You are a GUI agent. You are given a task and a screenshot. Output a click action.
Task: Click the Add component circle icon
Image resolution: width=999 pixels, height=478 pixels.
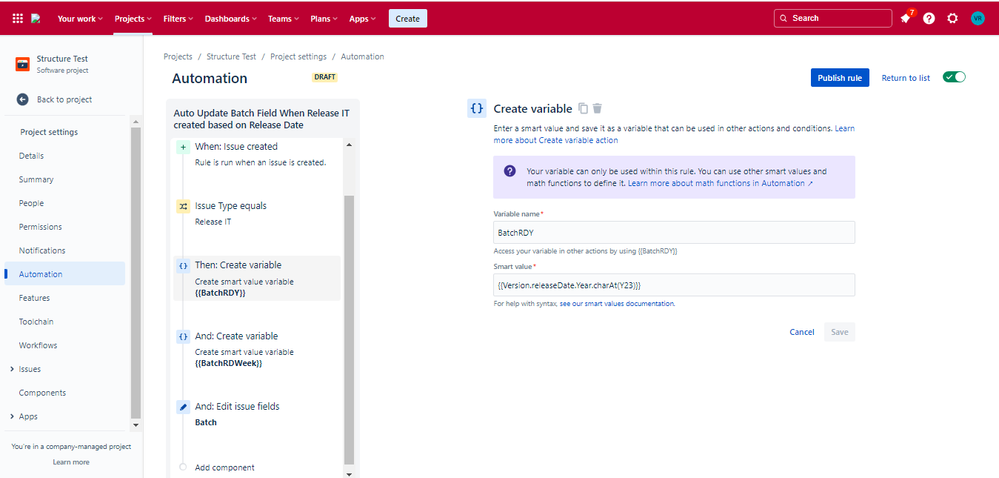pyautogui.click(x=183, y=467)
